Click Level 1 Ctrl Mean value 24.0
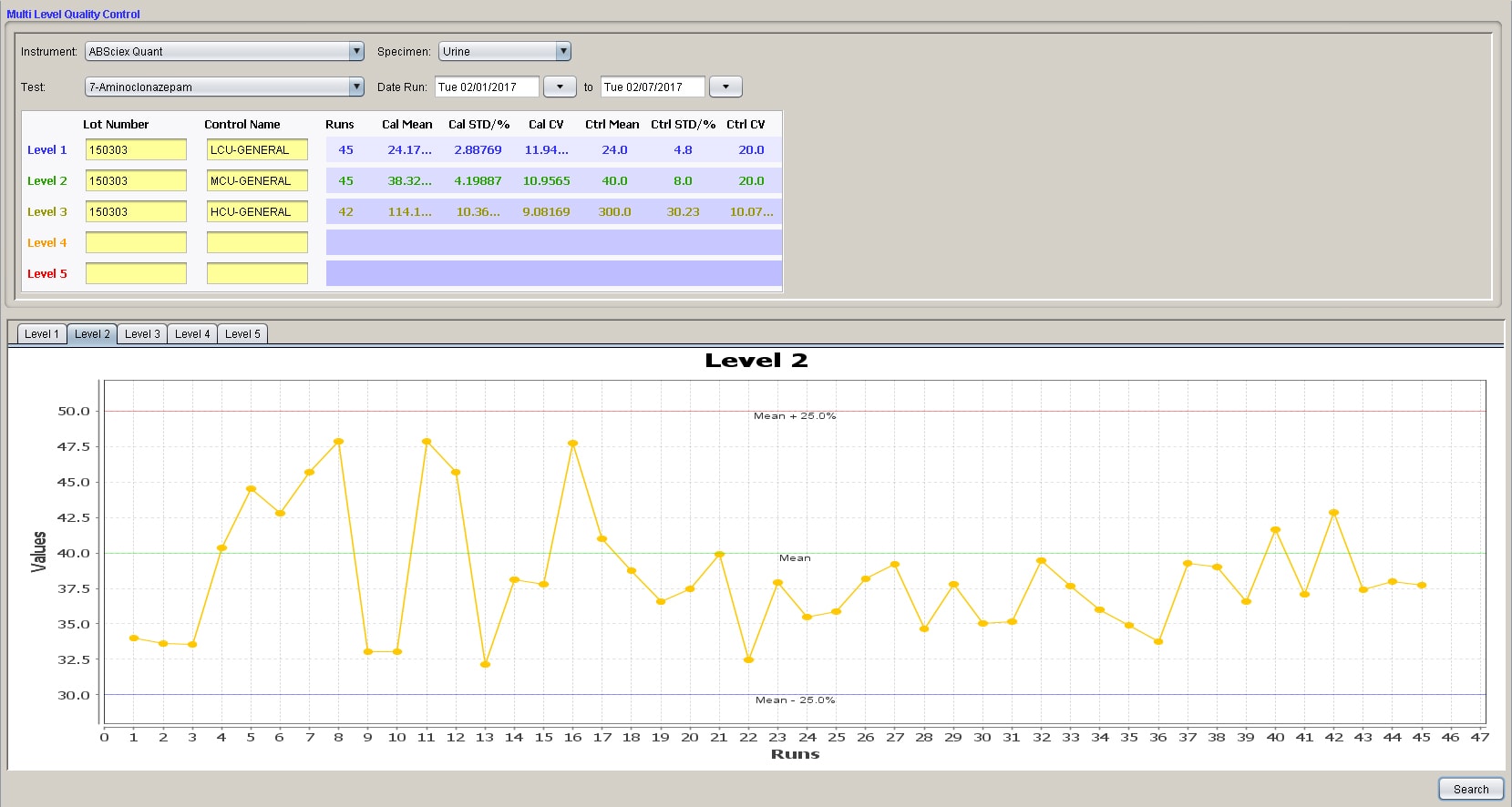This screenshot has width=1512, height=807. [615, 150]
